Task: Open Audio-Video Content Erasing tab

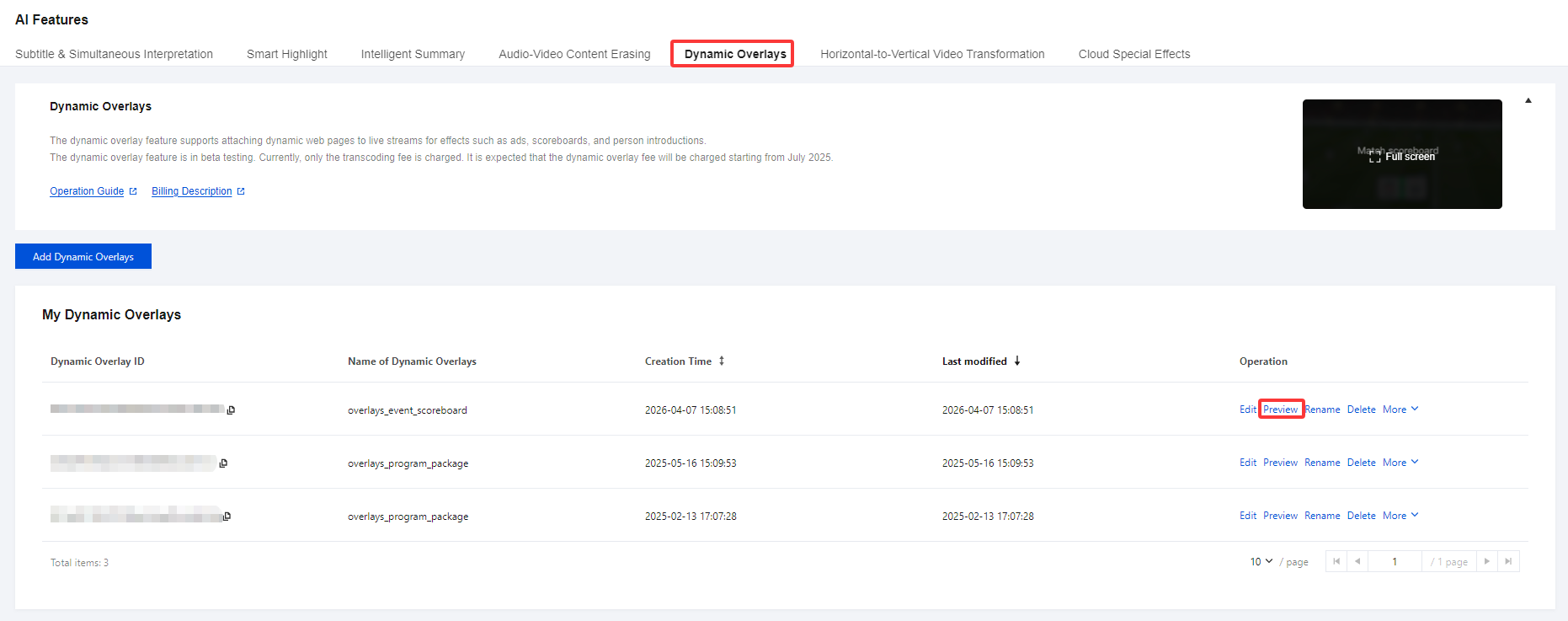Action: pyautogui.click(x=574, y=54)
